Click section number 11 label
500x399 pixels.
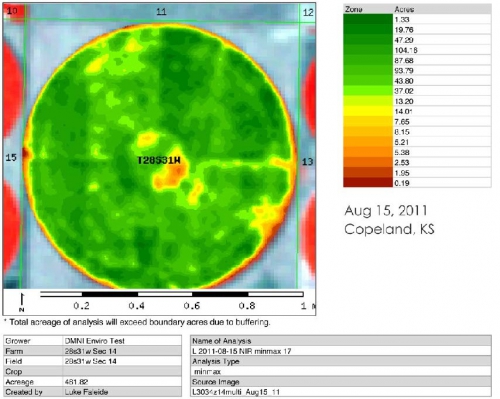pos(161,12)
